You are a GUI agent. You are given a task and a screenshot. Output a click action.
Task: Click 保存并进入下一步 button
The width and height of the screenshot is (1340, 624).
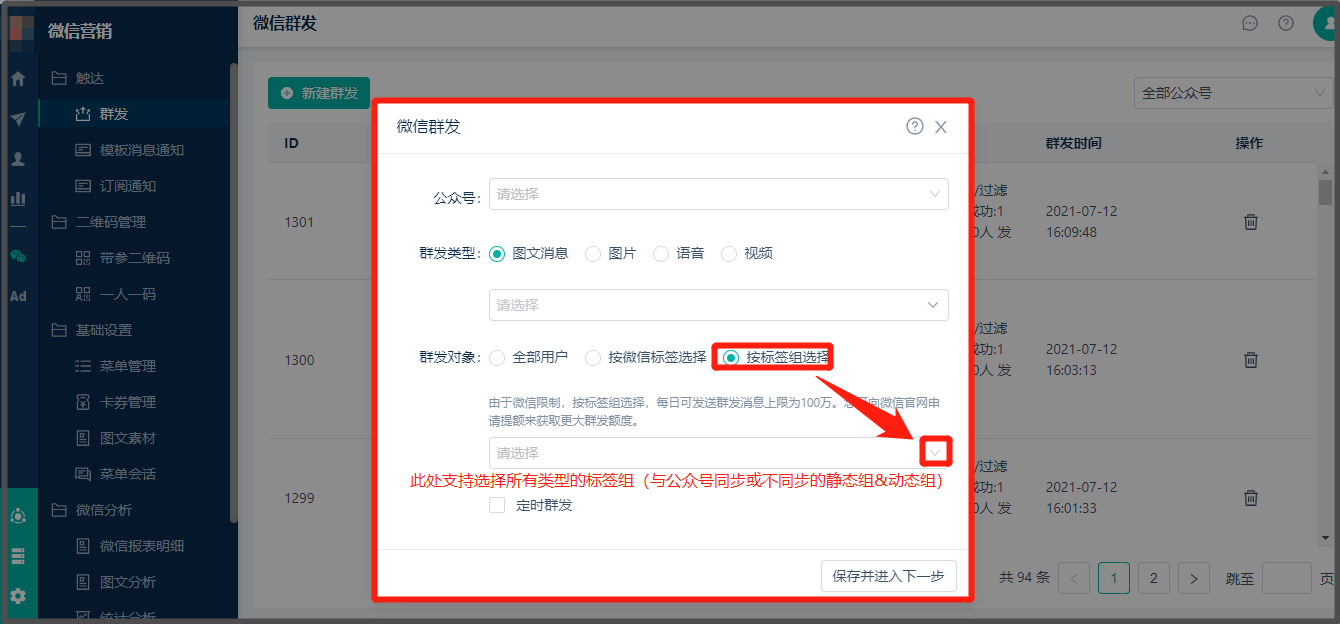[888, 576]
